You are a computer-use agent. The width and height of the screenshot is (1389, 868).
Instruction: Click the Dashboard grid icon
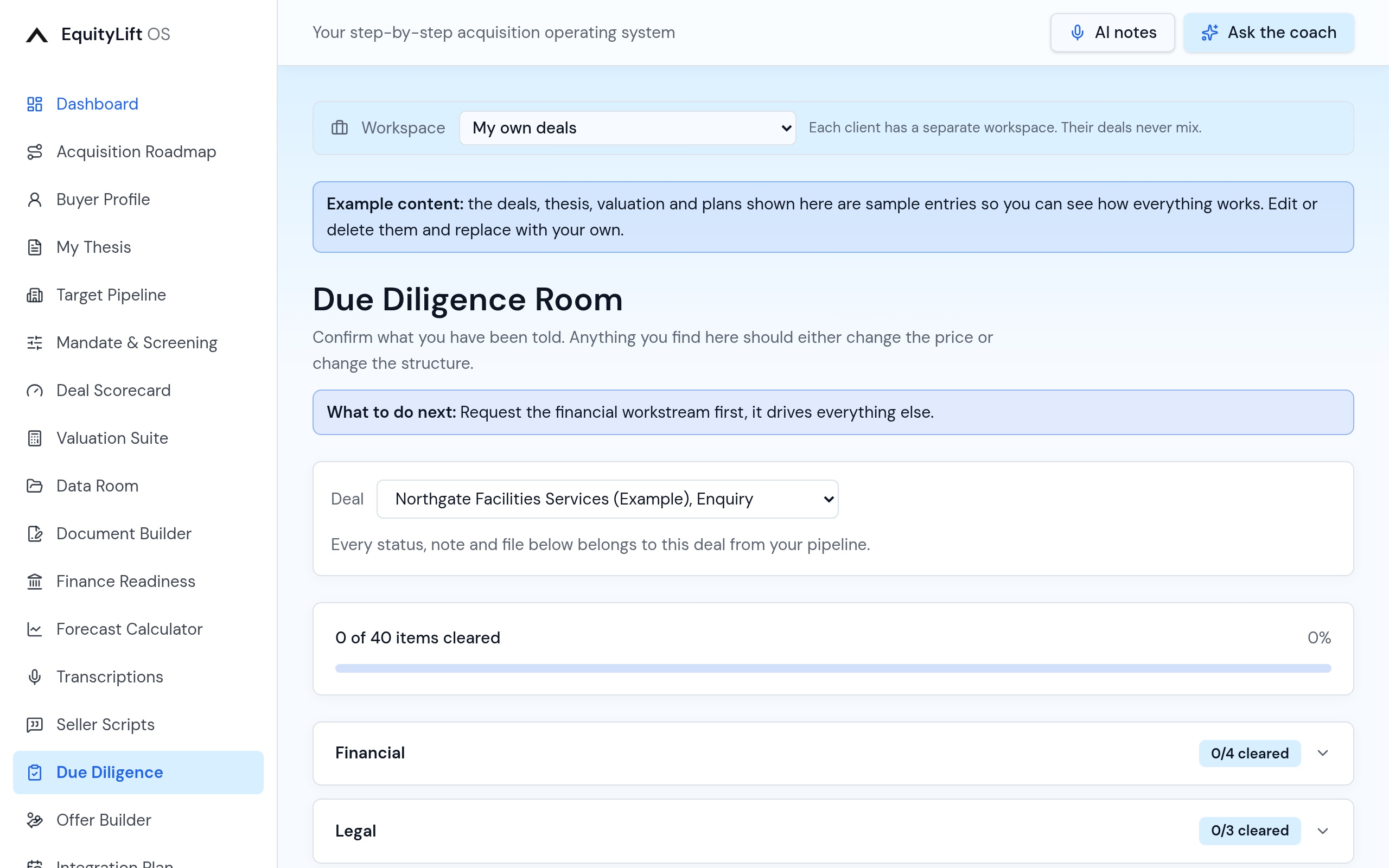pos(34,104)
